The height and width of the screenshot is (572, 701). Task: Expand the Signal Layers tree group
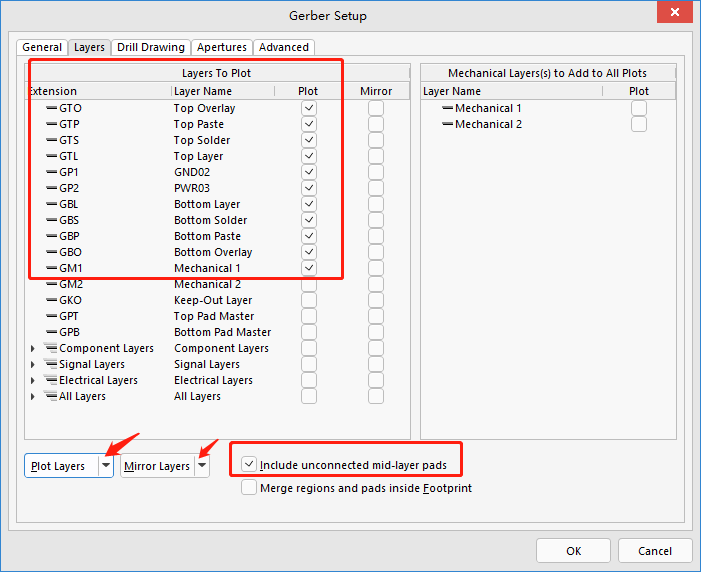coord(33,364)
